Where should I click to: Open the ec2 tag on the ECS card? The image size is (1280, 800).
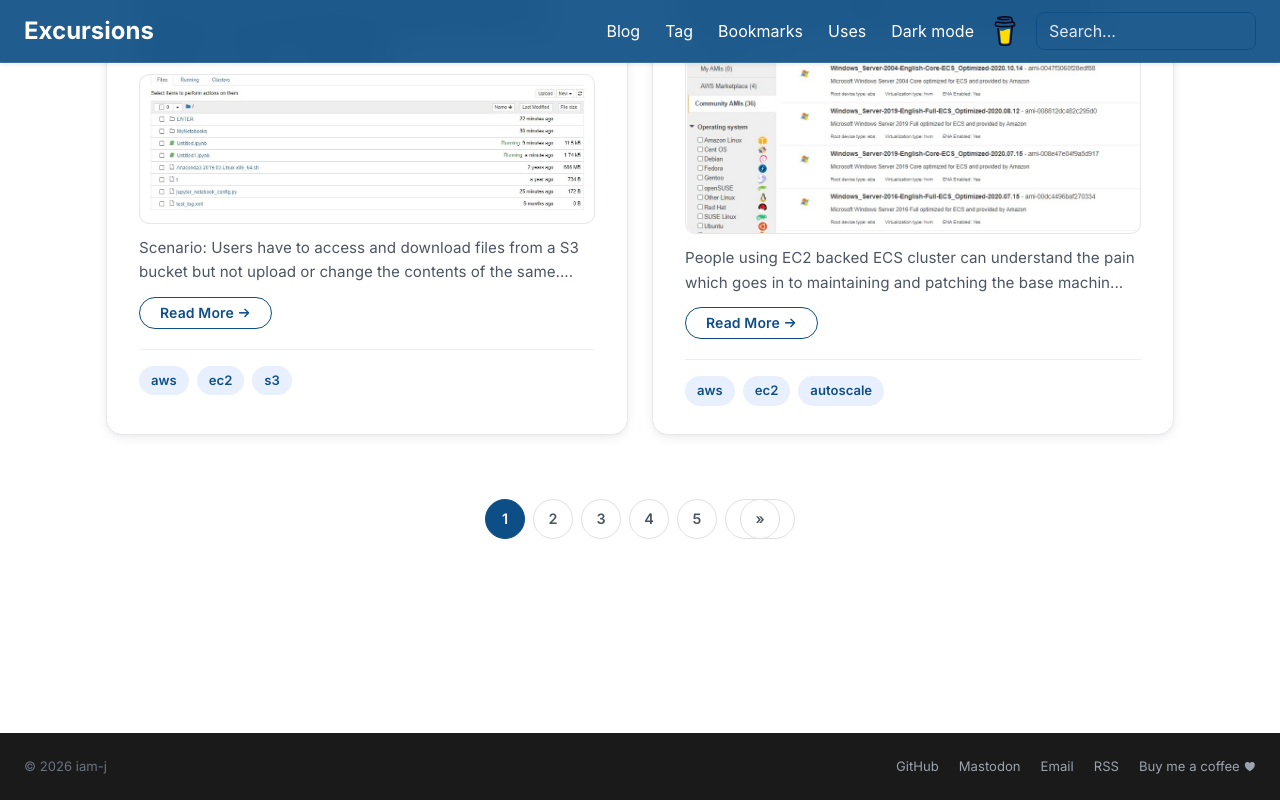click(x=766, y=390)
